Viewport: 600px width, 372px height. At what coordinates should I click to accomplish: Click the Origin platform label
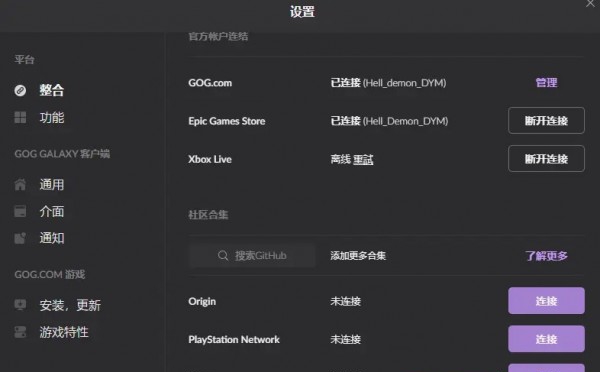202,302
